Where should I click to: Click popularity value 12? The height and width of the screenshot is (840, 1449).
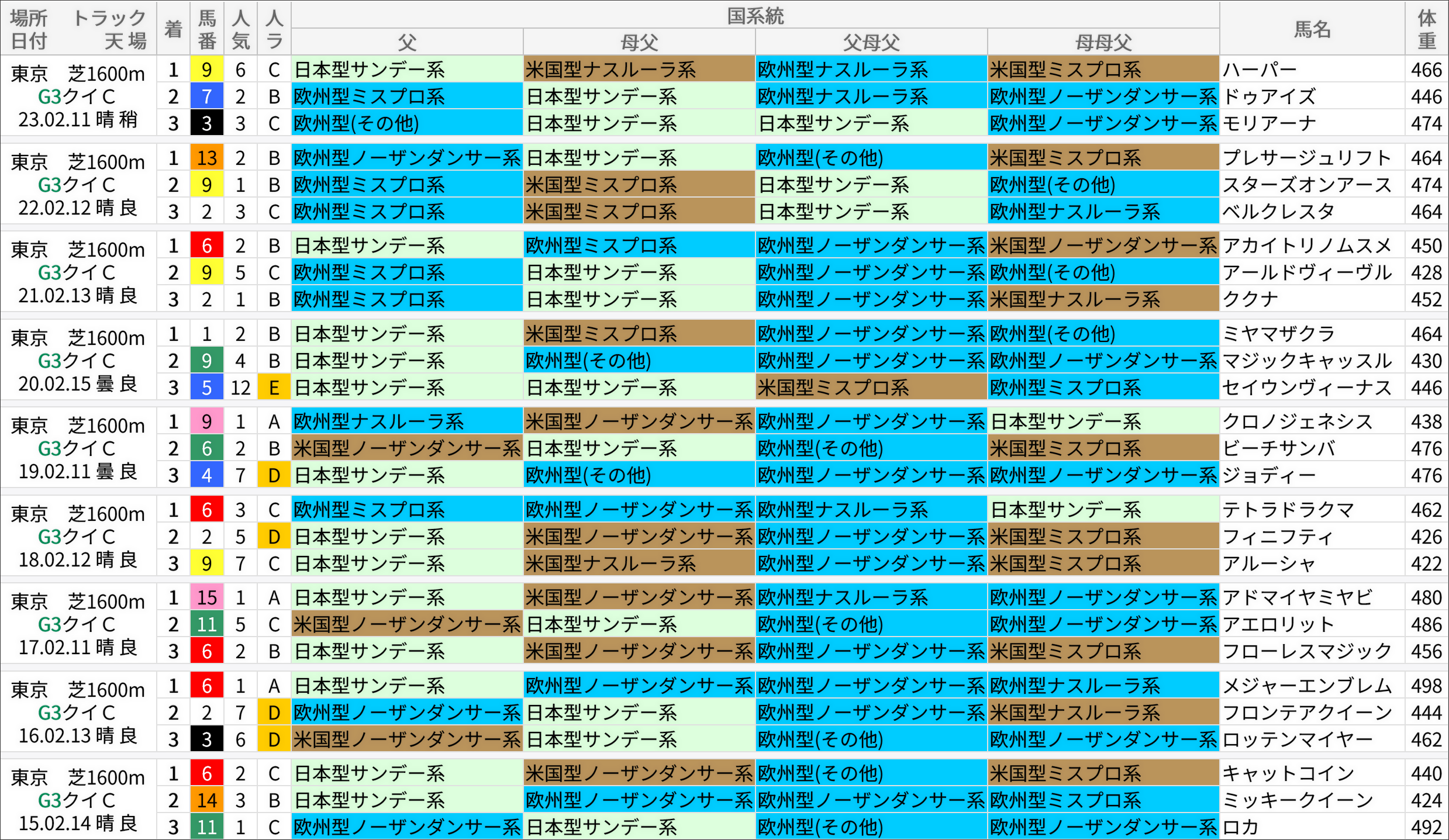click(240, 388)
